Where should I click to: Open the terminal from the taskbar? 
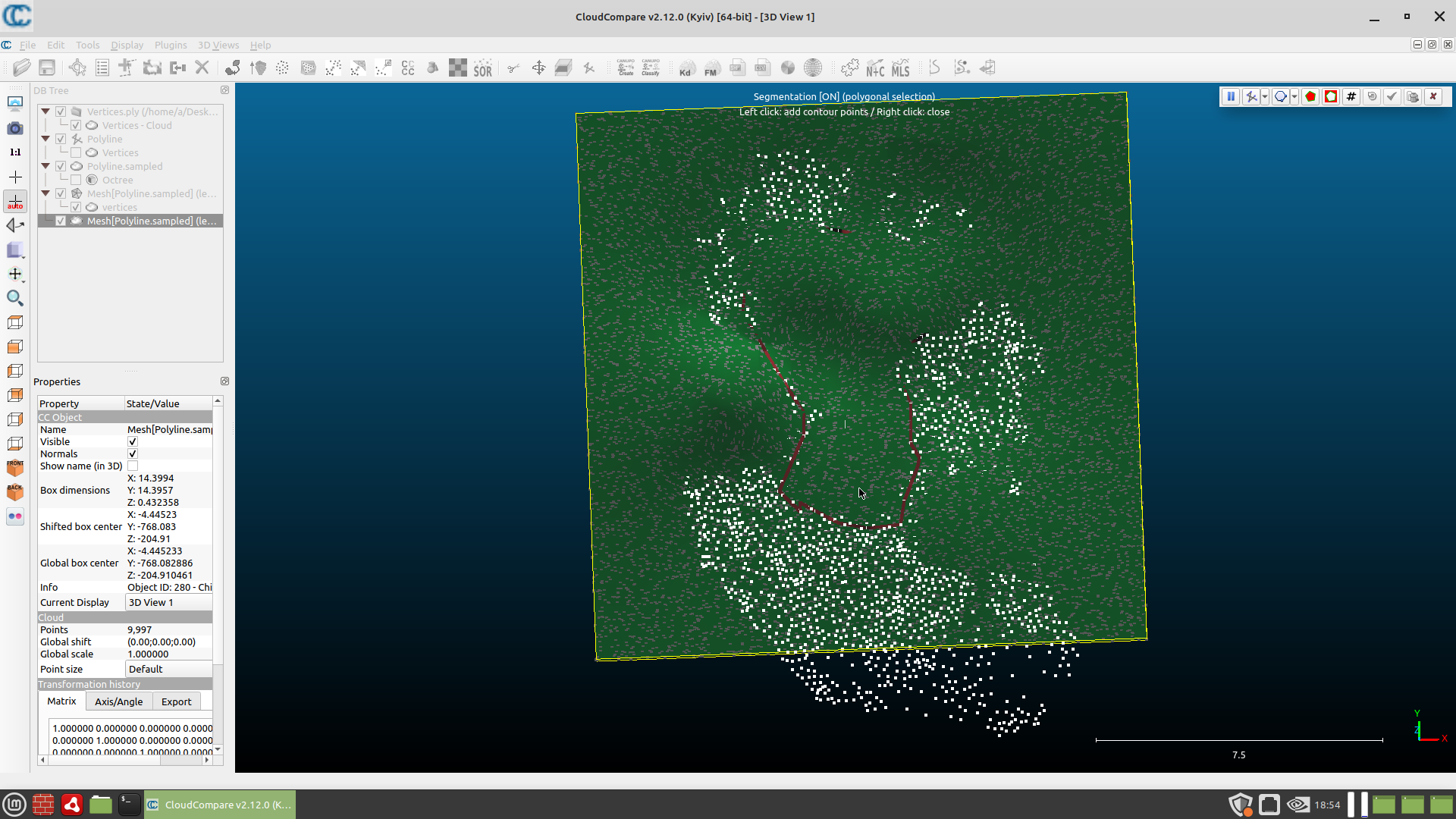[x=129, y=805]
